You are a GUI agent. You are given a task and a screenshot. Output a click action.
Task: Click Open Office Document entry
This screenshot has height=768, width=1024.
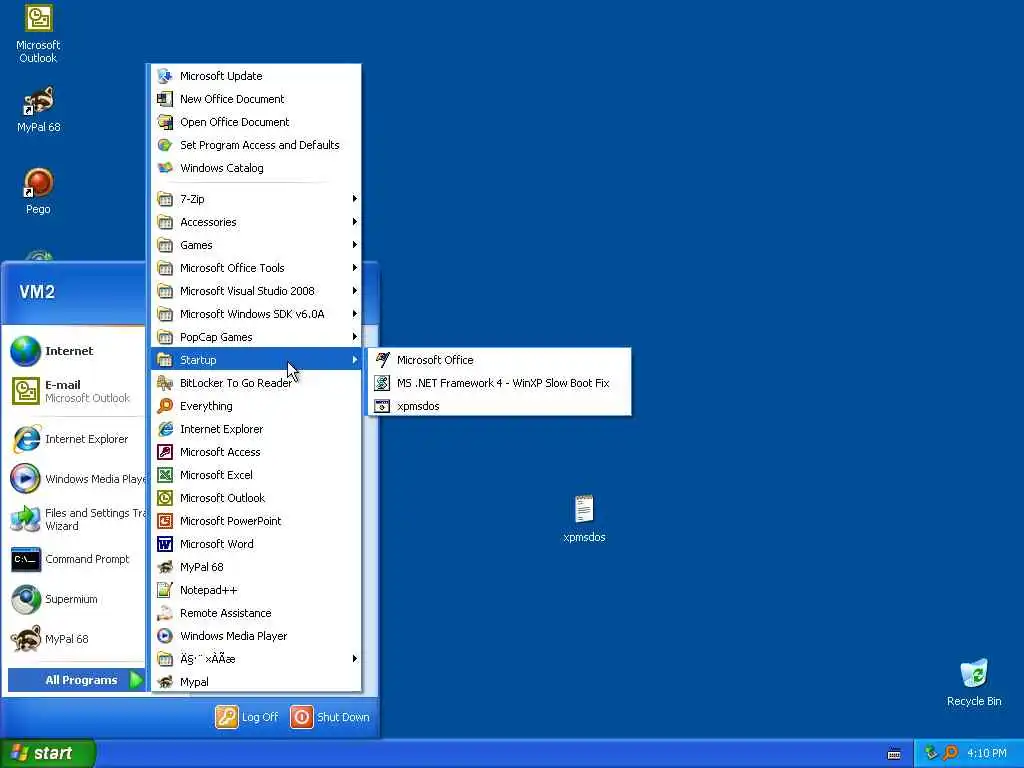pos(256,121)
